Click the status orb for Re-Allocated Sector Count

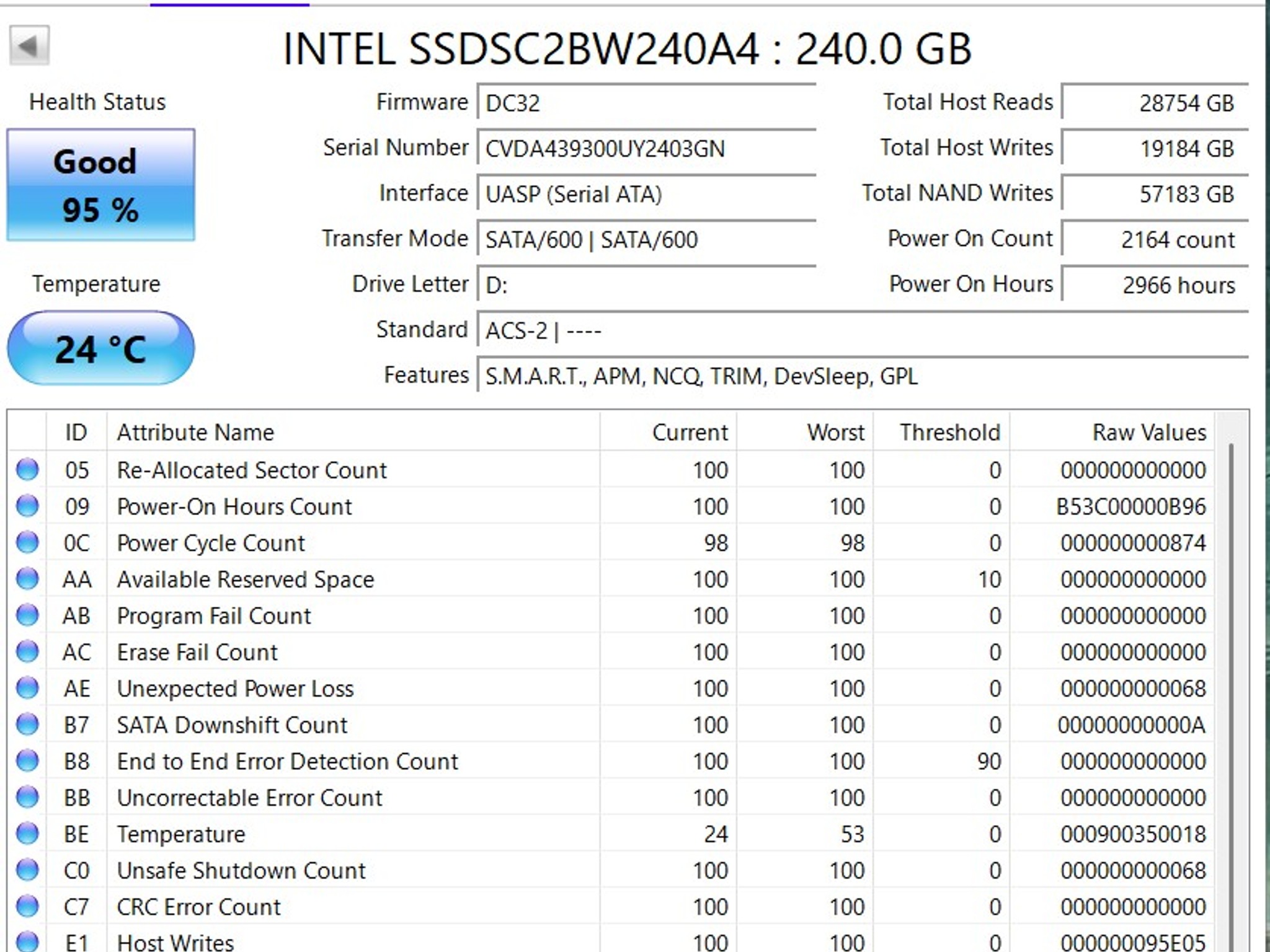(x=27, y=470)
